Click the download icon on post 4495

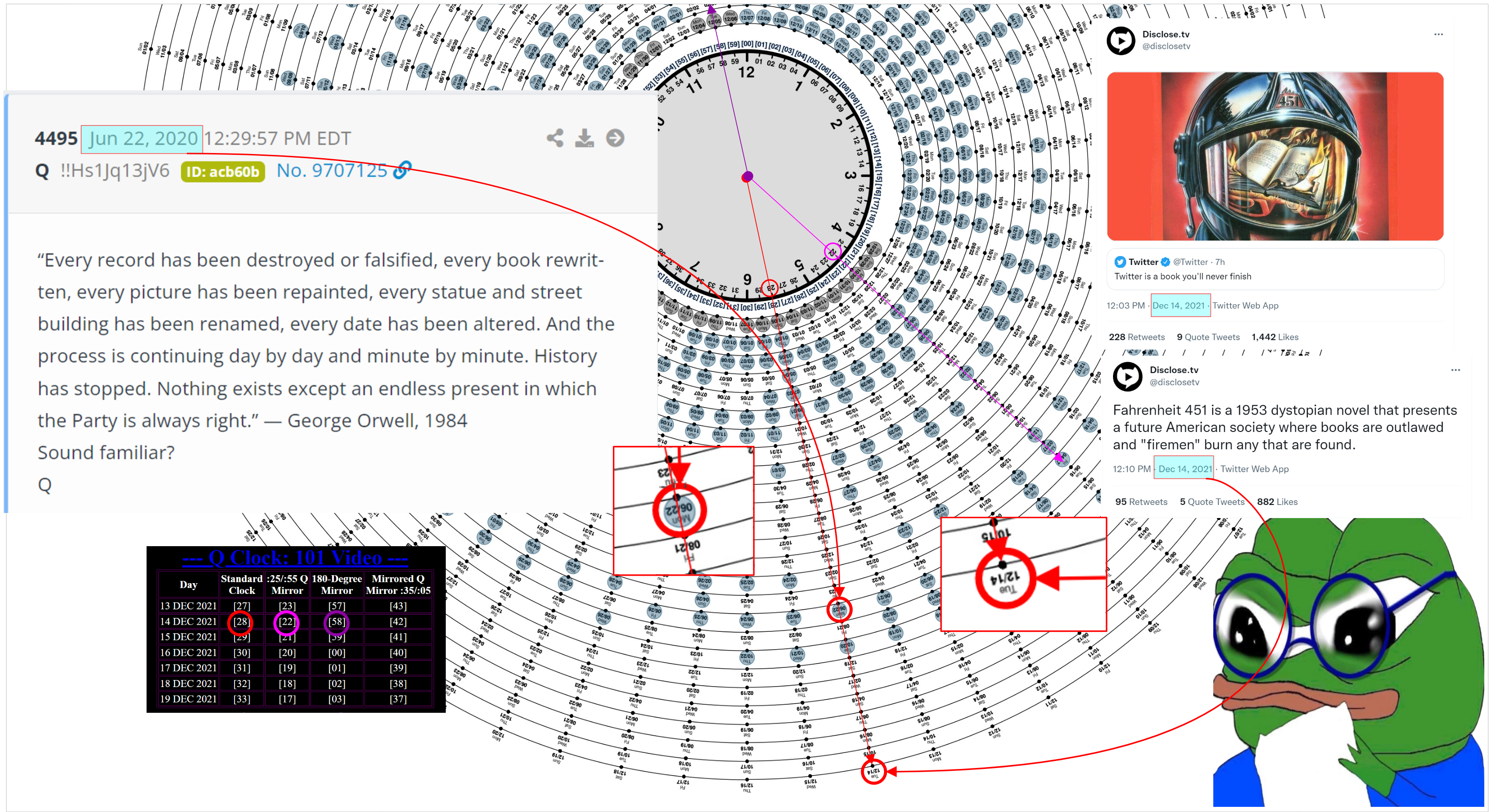[584, 138]
